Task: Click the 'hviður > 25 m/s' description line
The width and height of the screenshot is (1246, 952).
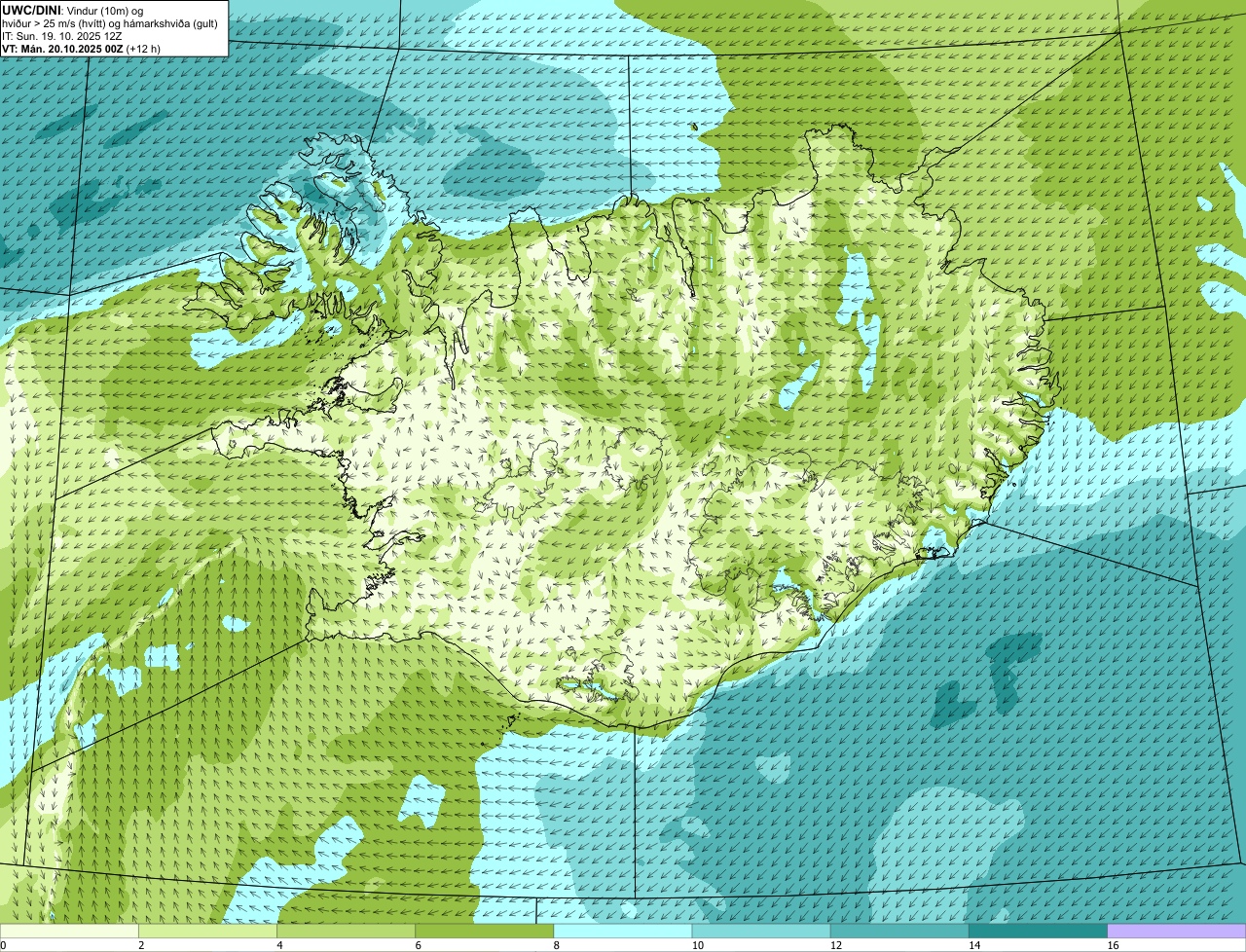Action: point(109,22)
